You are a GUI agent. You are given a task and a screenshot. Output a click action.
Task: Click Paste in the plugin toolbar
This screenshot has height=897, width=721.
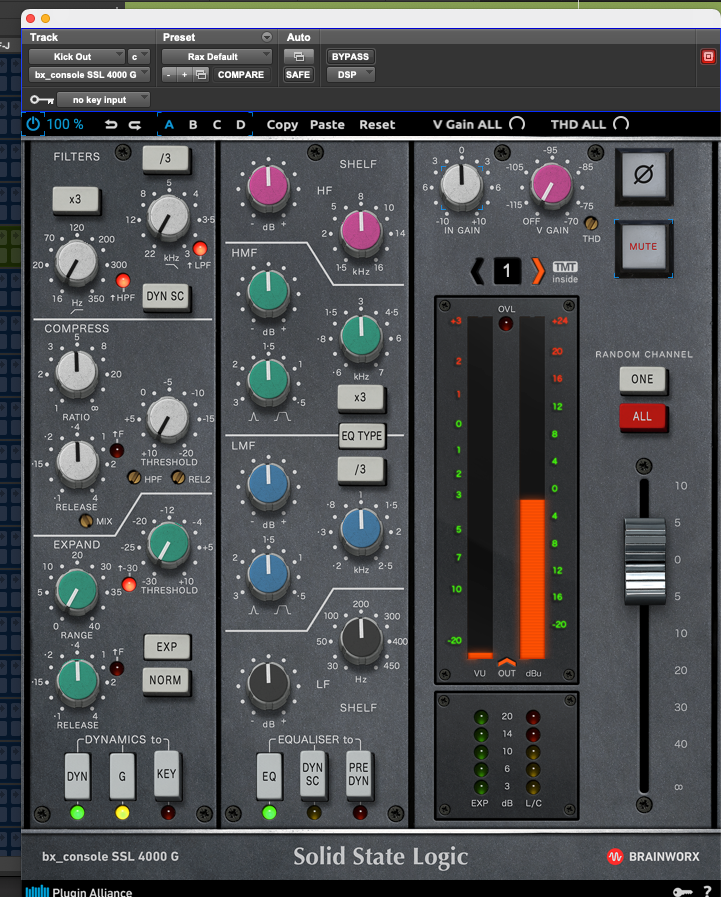327,125
